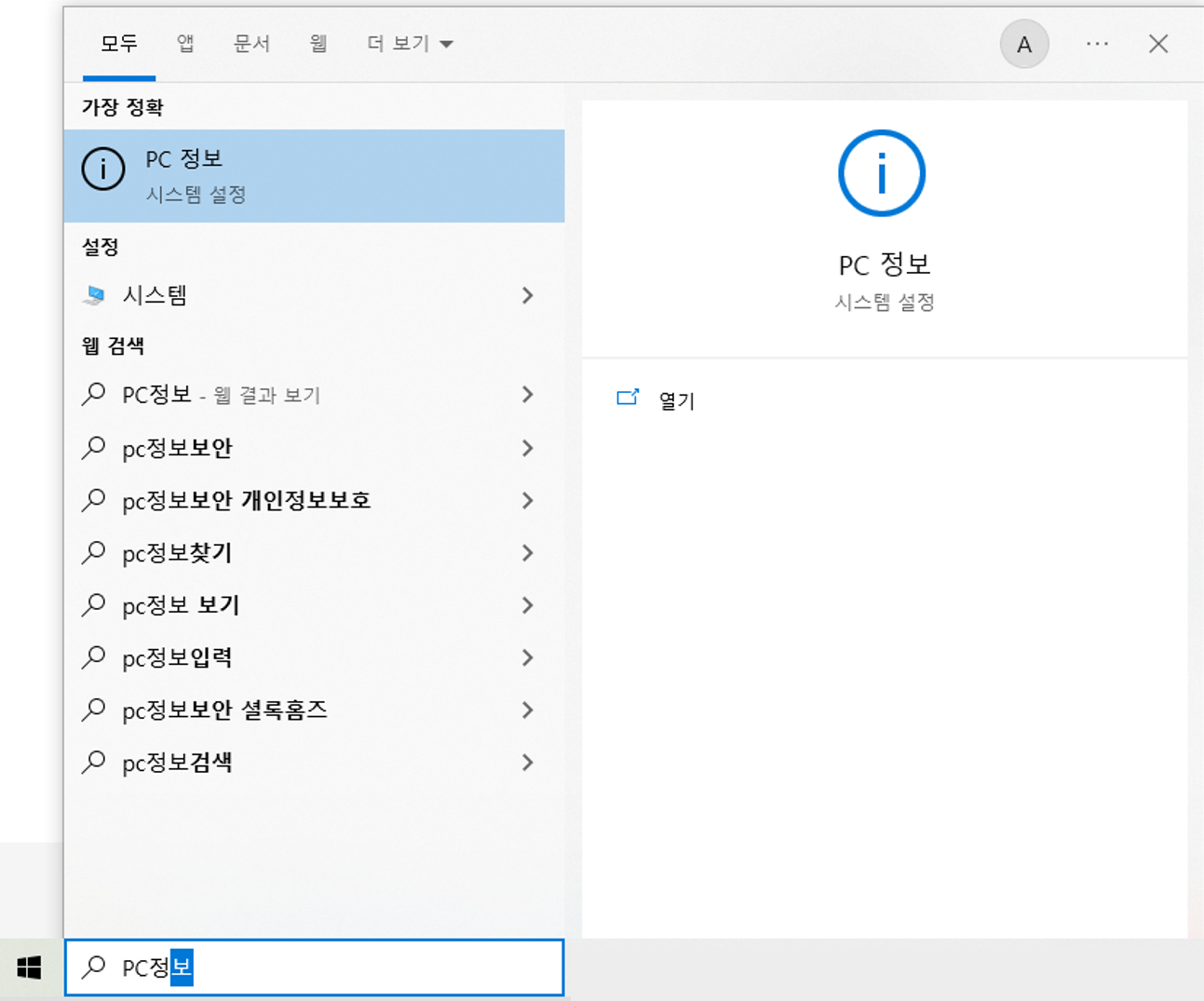Switch to the 앱 tab
This screenshot has width=1204, height=1001.
coord(184,43)
